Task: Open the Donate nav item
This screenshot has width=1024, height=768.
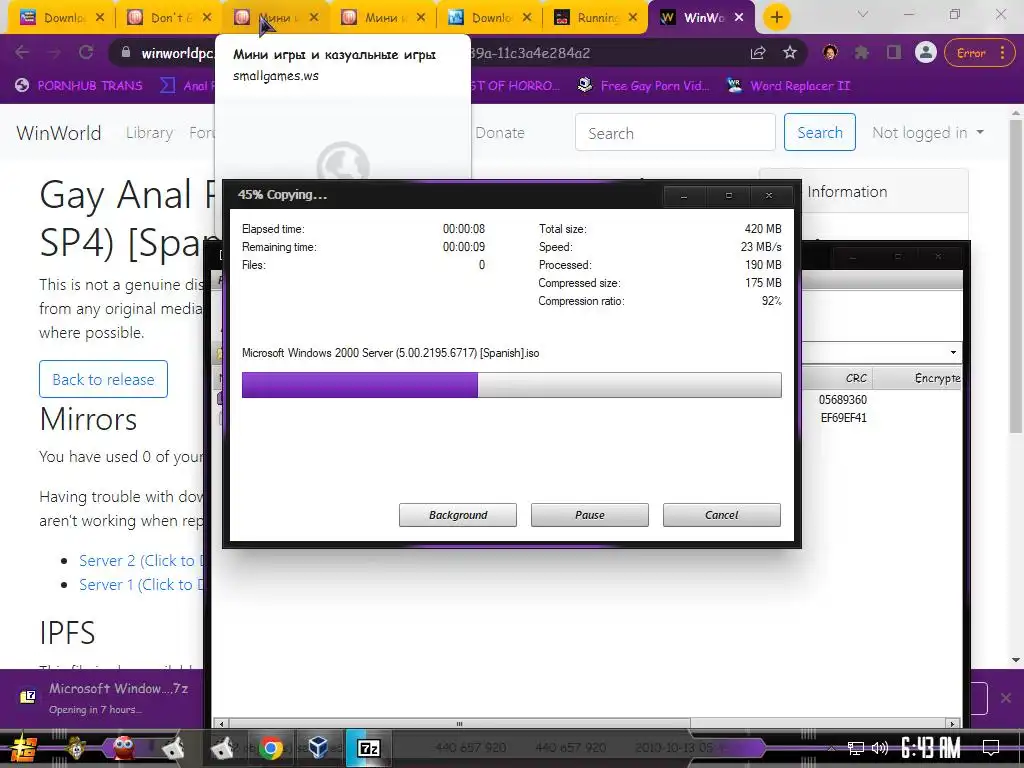Action: pyautogui.click(x=500, y=133)
